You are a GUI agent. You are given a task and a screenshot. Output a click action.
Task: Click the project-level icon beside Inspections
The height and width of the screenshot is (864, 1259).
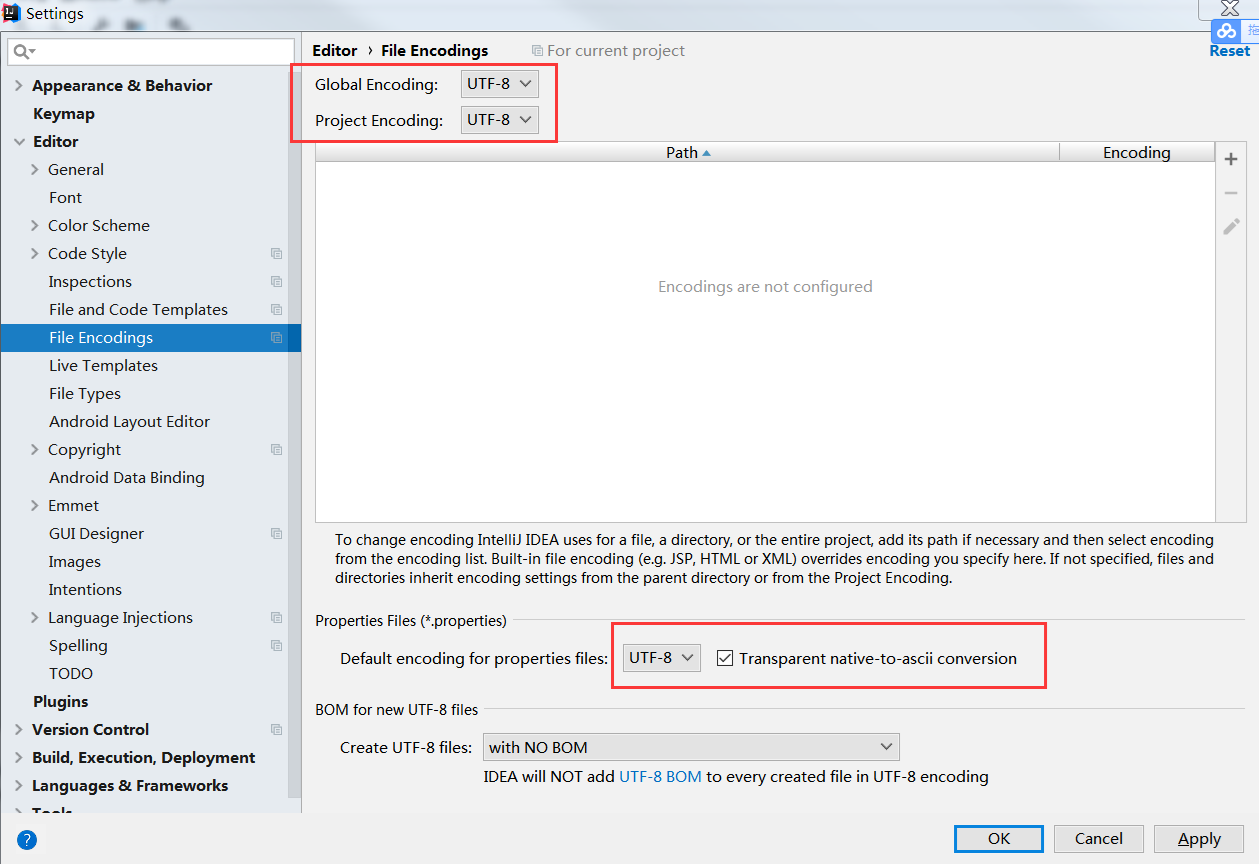click(x=277, y=282)
